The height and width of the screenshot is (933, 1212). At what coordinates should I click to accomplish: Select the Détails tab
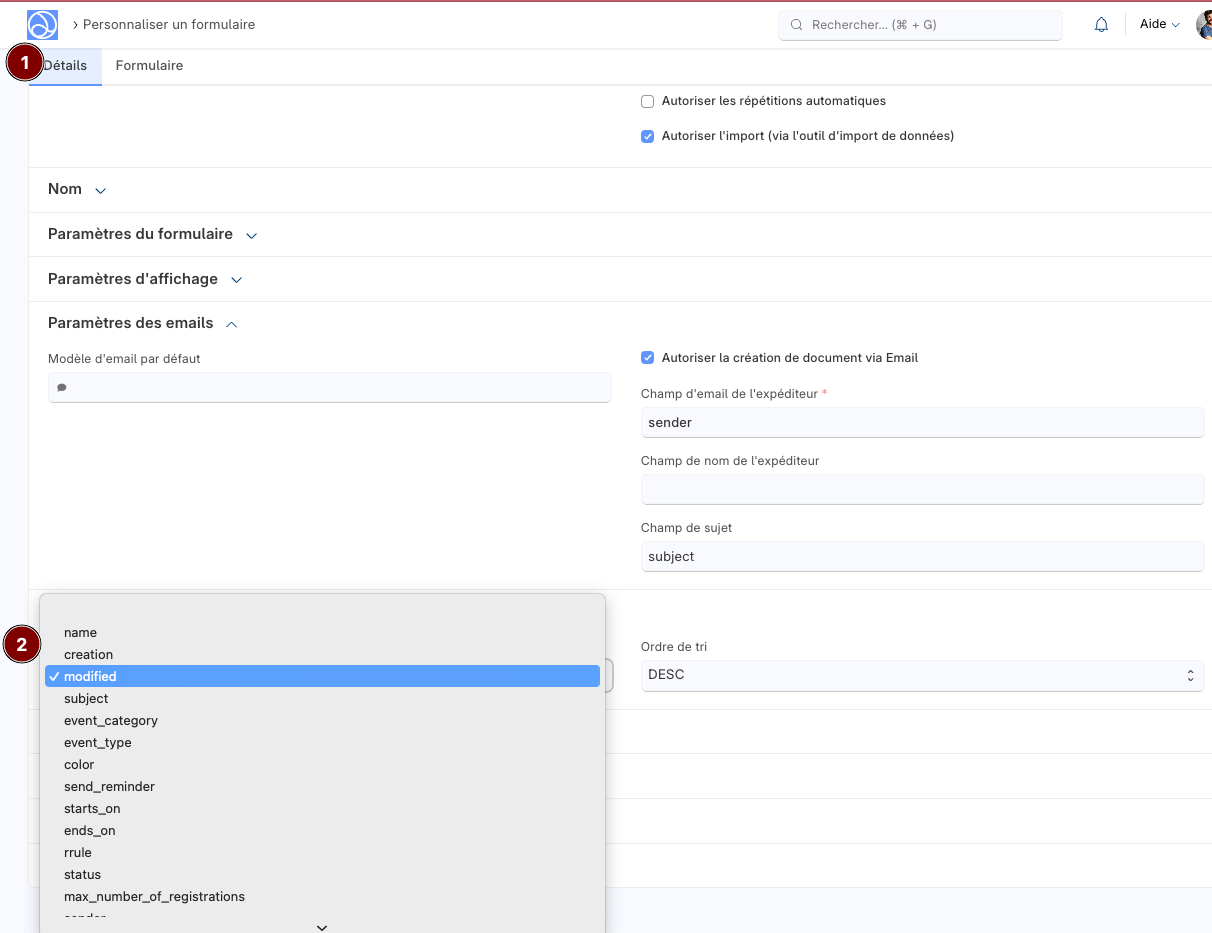[x=66, y=66]
